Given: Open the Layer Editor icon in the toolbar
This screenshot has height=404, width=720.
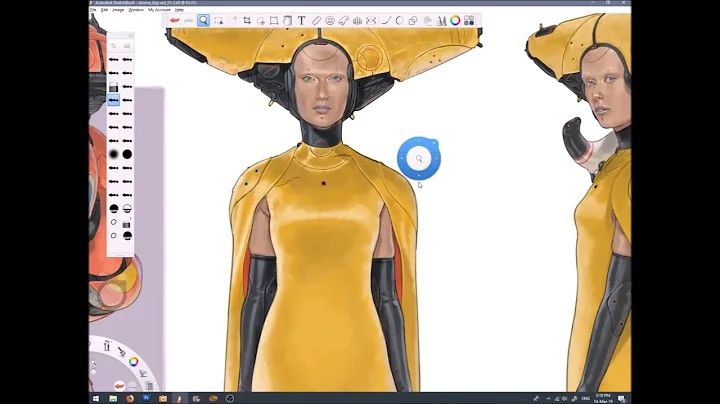Looking at the screenshot, I should pos(428,21).
